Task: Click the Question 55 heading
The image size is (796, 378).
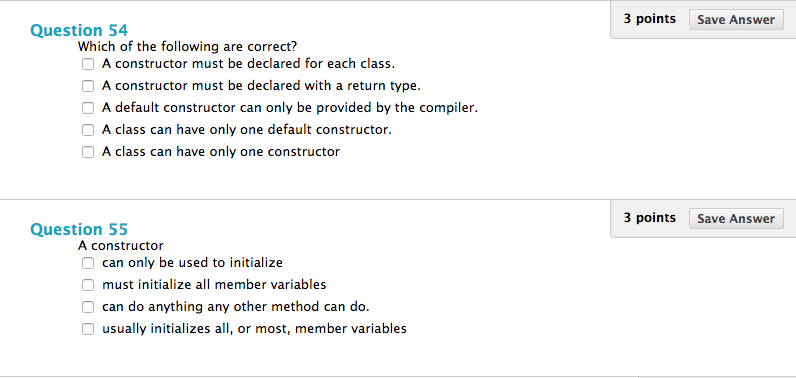Action: click(x=79, y=229)
